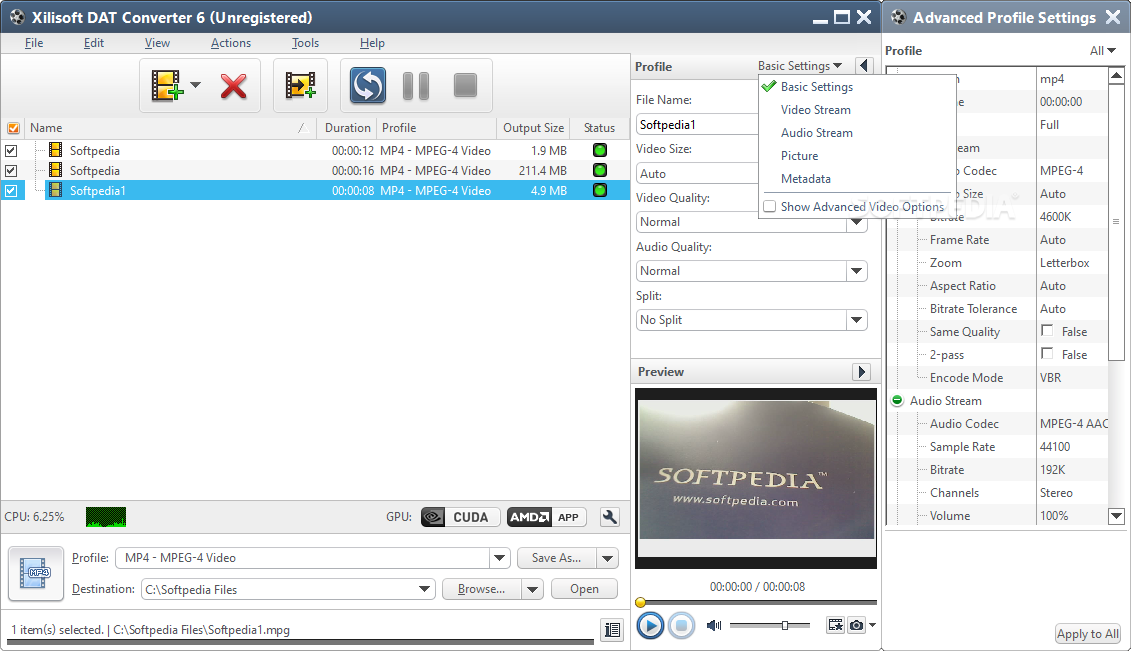Stop the preview playback

tap(681, 625)
